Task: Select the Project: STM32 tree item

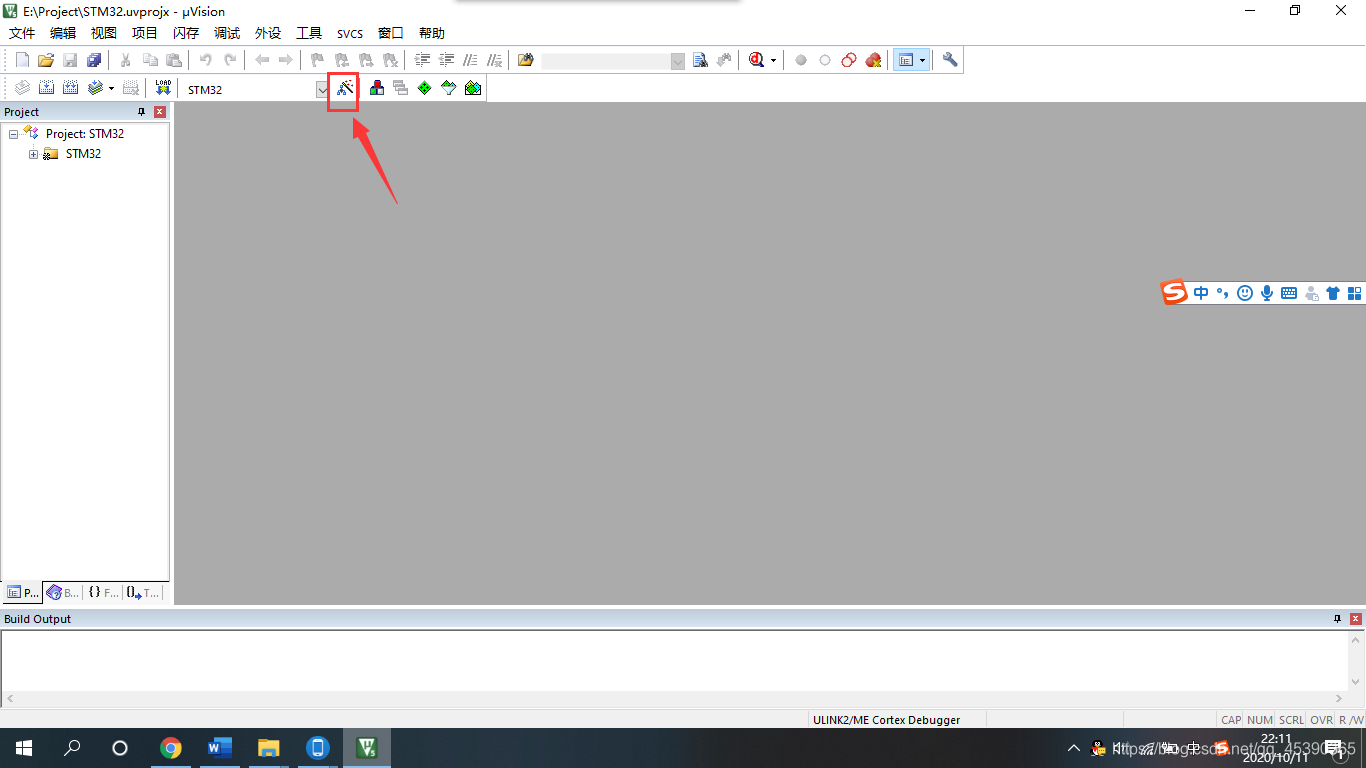Action: click(x=85, y=134)
